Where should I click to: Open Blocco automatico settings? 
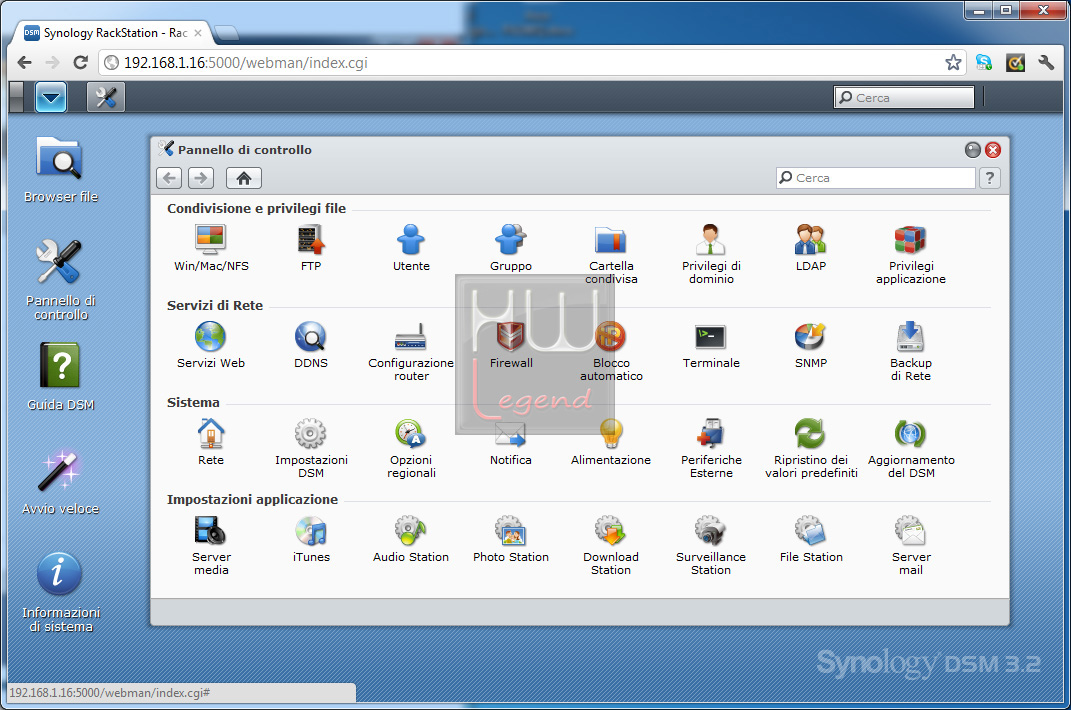tap(611, 351)
